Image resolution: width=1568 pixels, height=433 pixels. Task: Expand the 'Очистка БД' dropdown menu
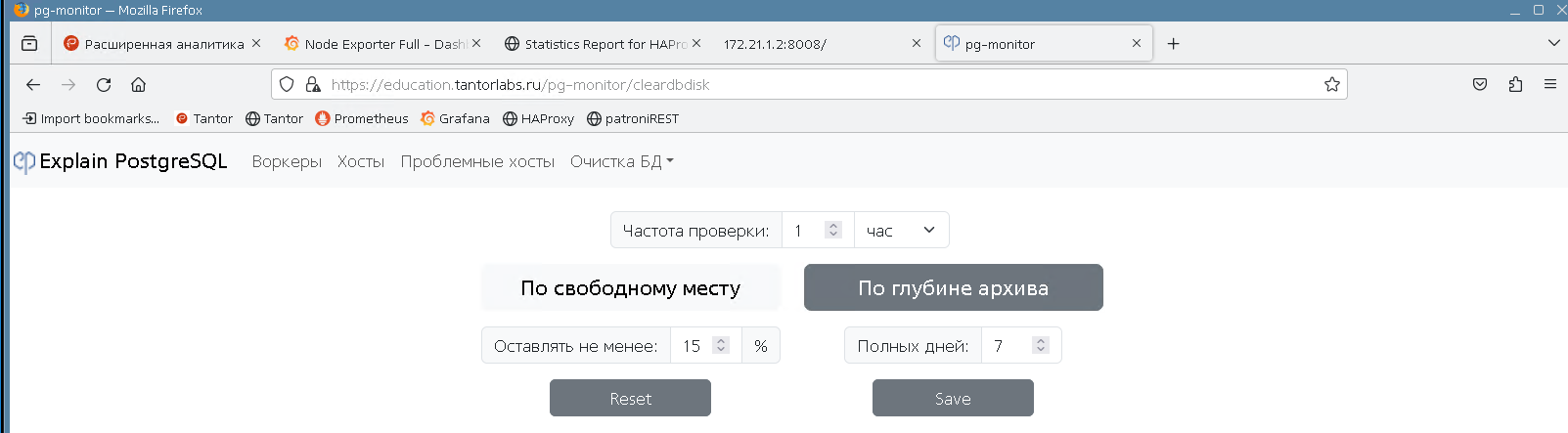(621, 162)
